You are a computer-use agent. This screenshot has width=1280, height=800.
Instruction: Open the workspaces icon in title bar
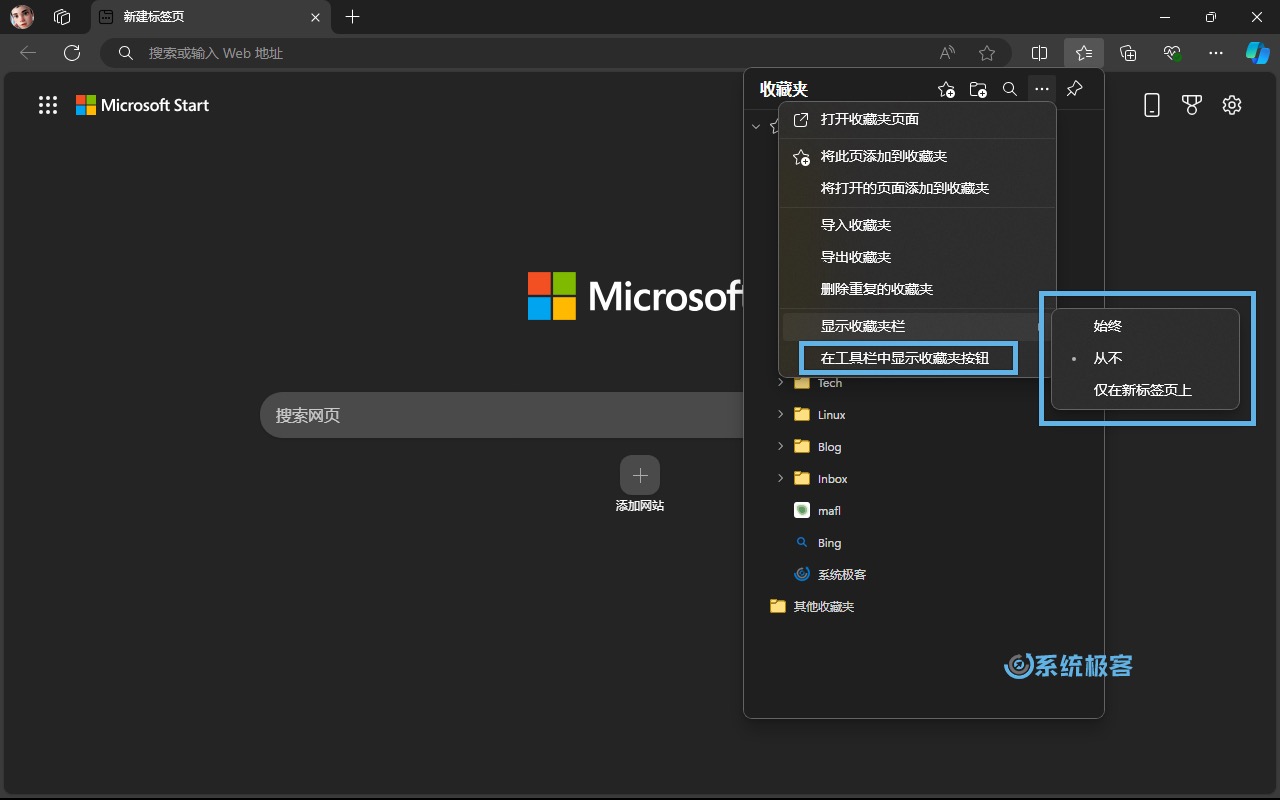62,17
